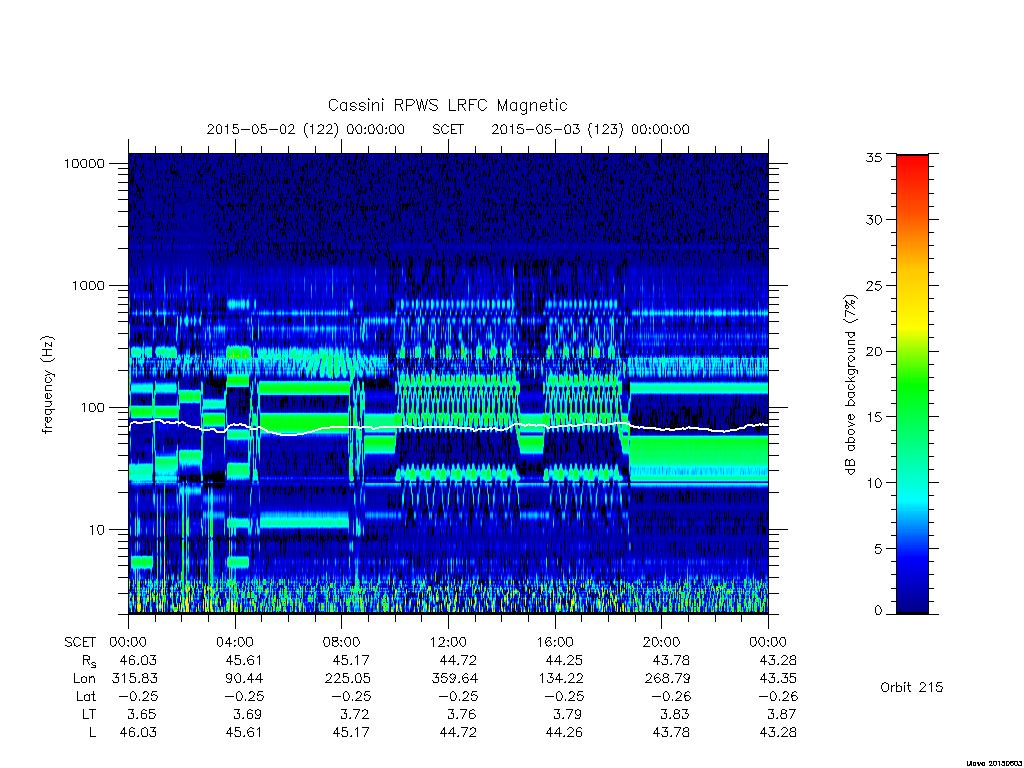Click the LT value 3.65
Screen dimensions: 1024x768
(142, 714)
